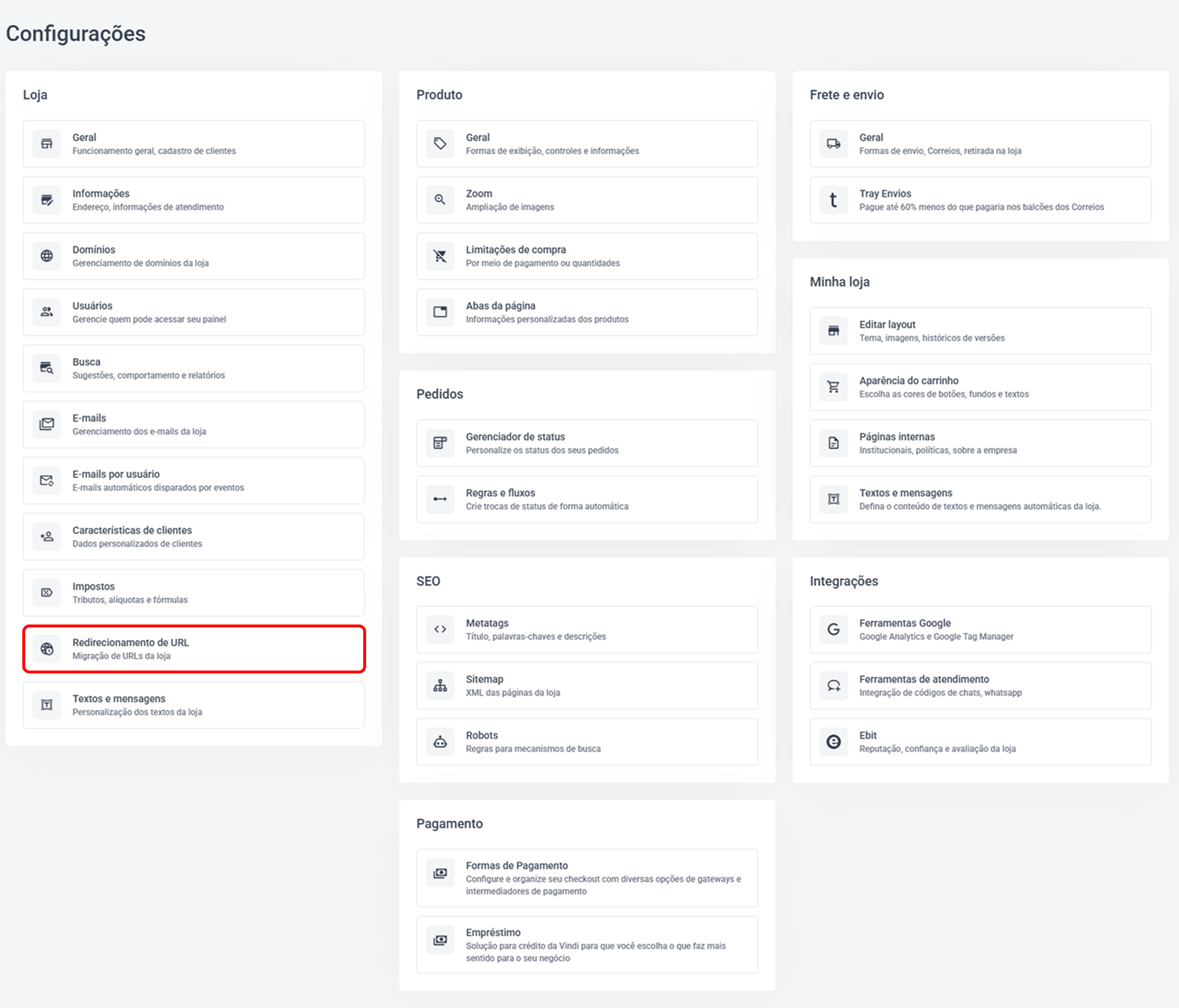Click the Redirecionamento de URL globe icon
The image size is (1179, 1008).
coord(47,649)
